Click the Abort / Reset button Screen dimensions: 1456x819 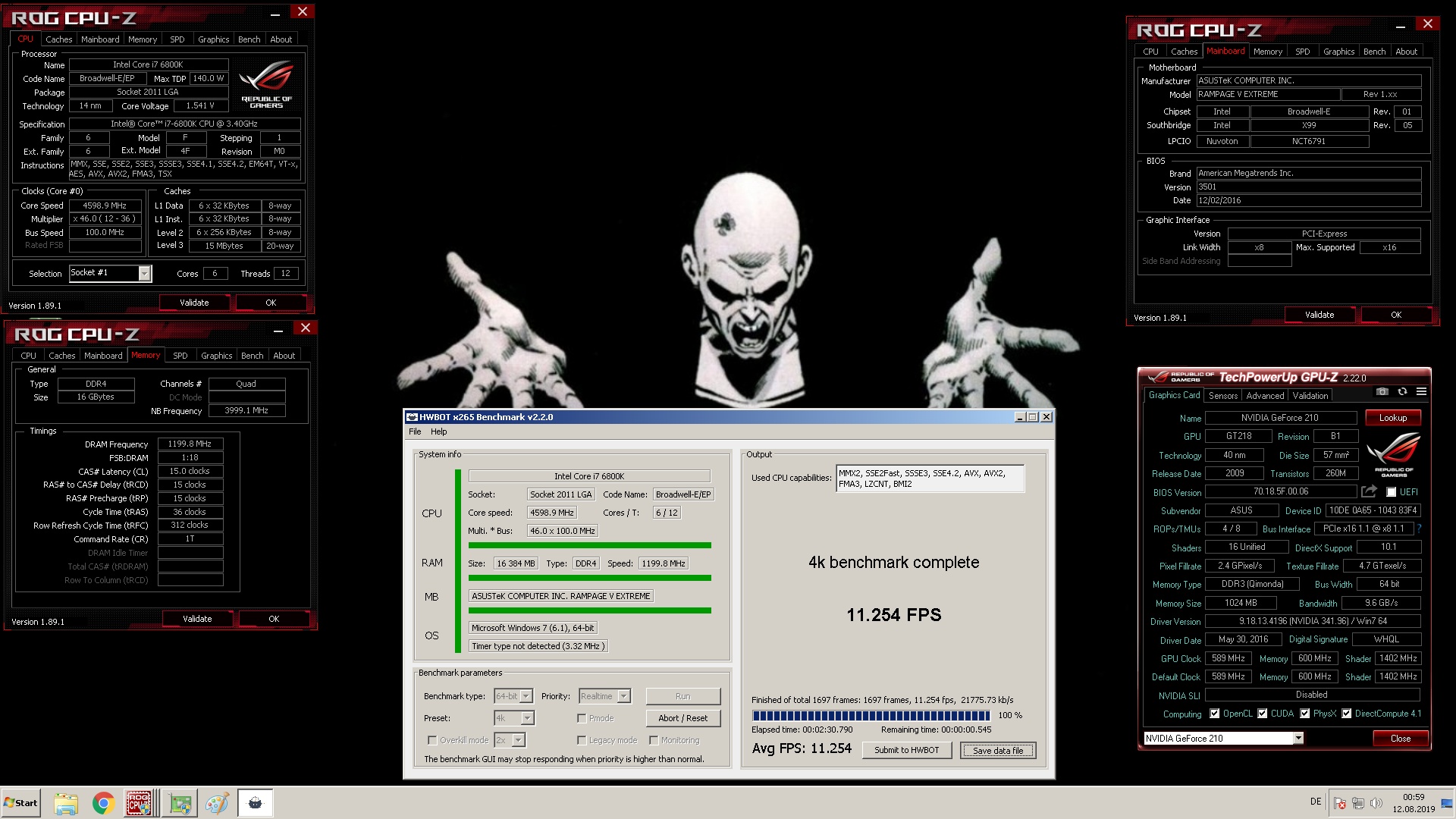pos(682,718)
